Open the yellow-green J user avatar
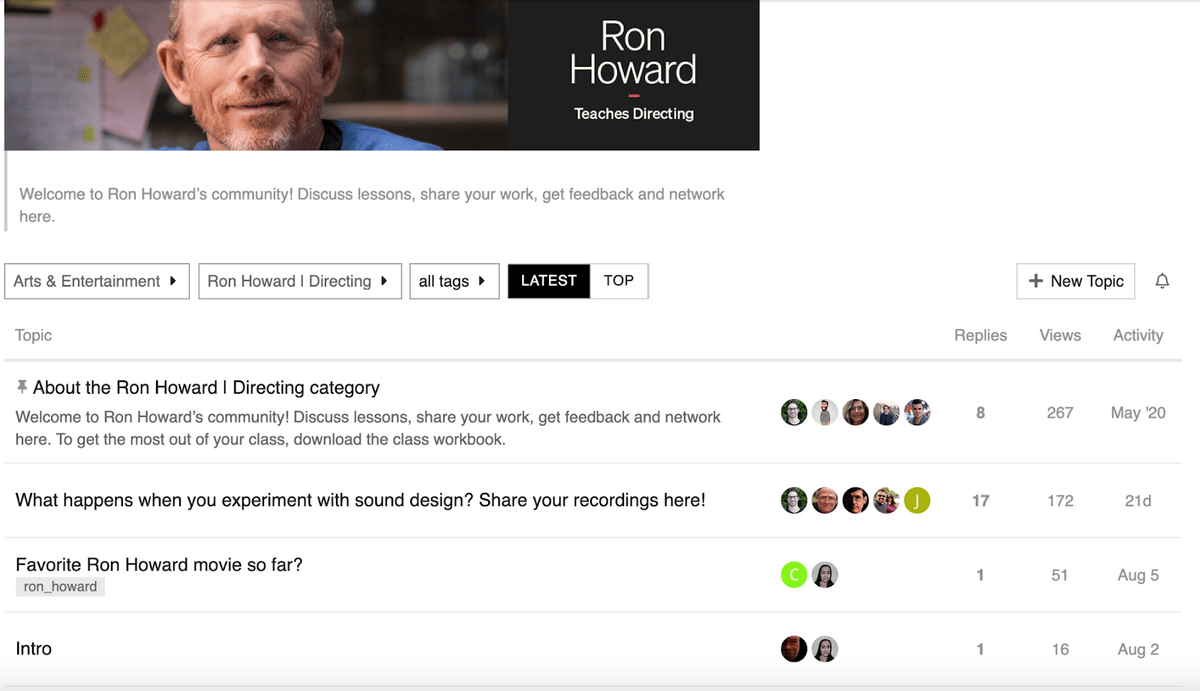This screenshot has height=691, width=1200. (x=917, y=500)
